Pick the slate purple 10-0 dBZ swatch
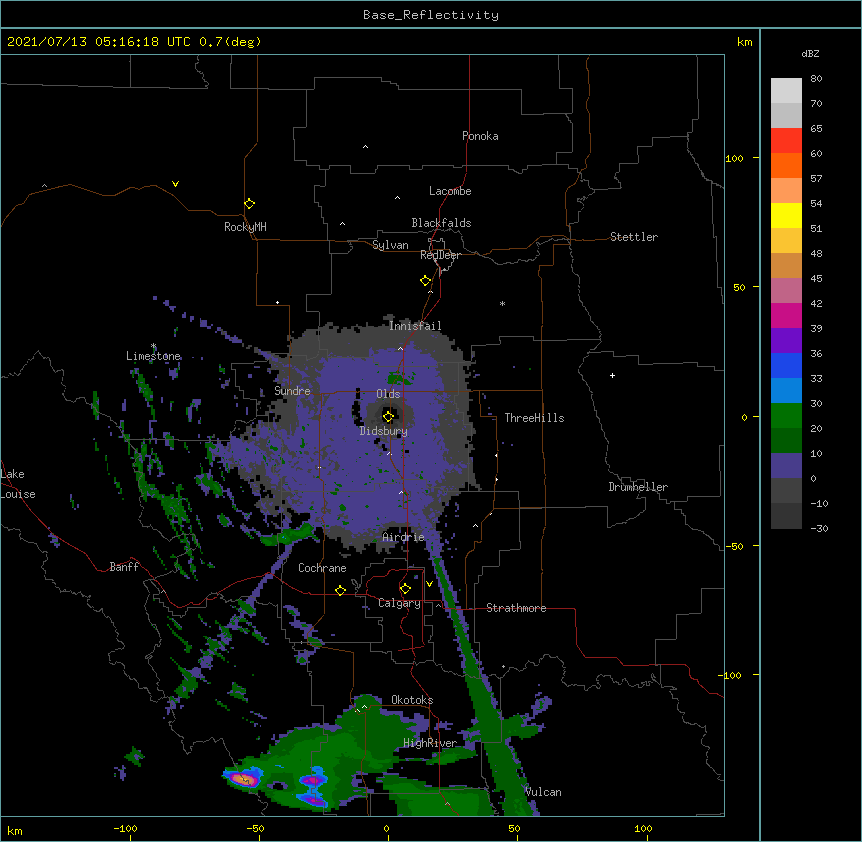 (x=786, y=466)
